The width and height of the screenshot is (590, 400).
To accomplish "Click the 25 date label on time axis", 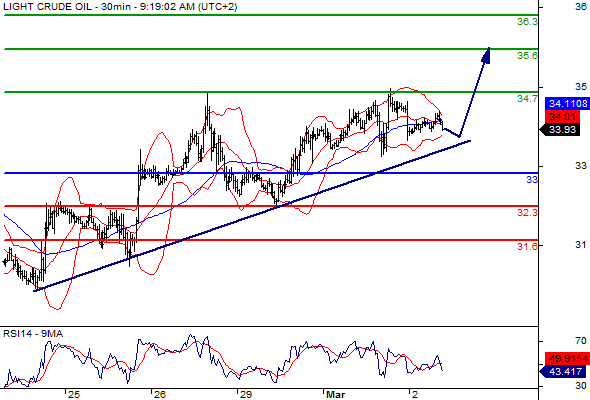I will pos(74,394).
